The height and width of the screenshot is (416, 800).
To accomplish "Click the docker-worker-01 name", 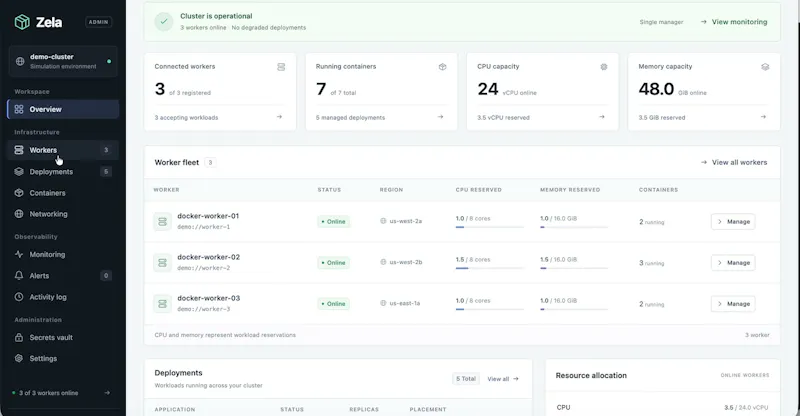I will pos(208,216).
